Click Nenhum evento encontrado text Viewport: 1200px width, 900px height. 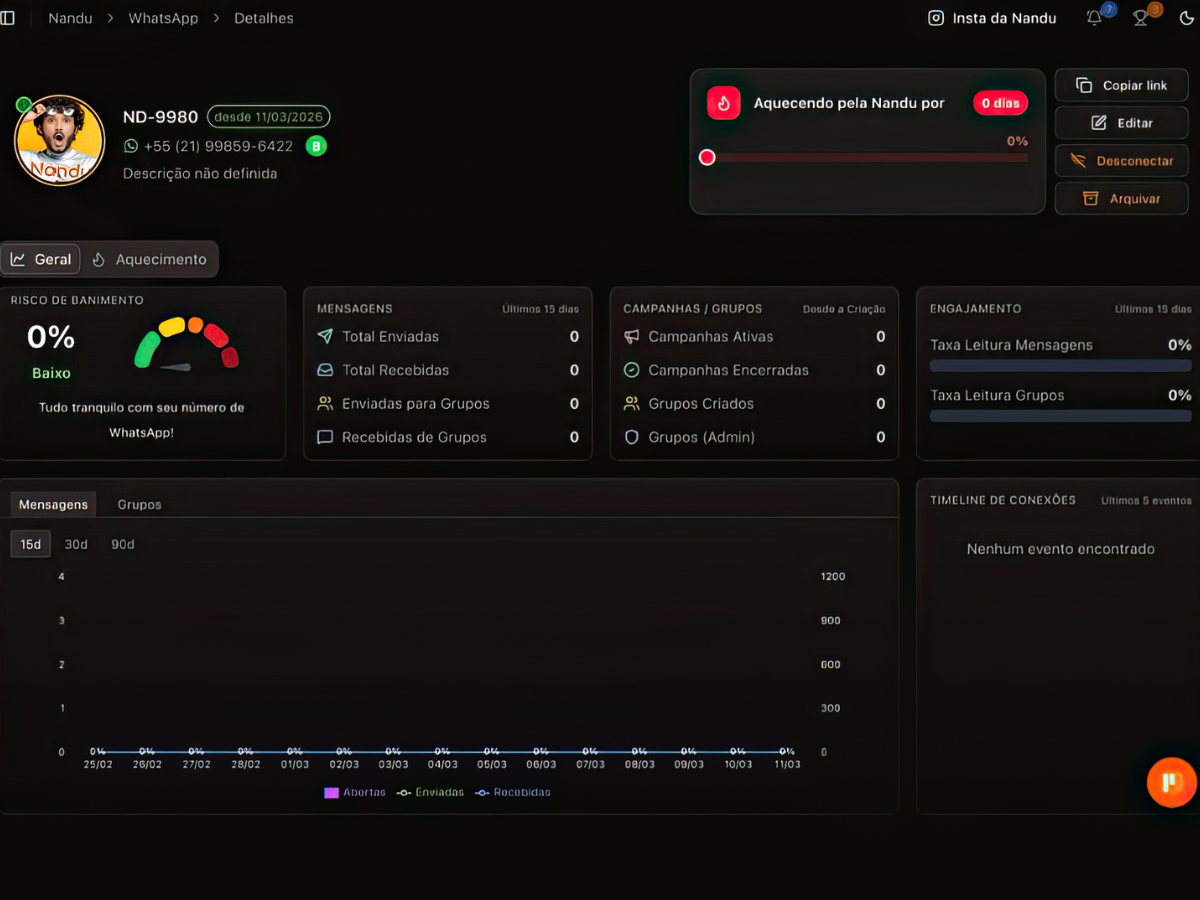(x=1061, y=549)
